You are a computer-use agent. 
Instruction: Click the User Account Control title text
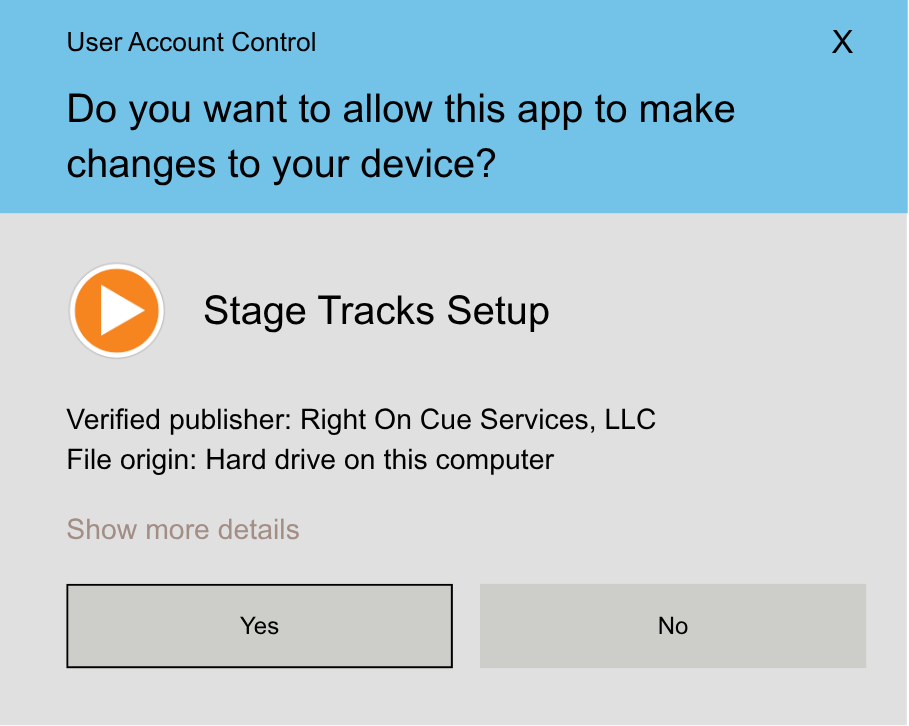(191, 43)
